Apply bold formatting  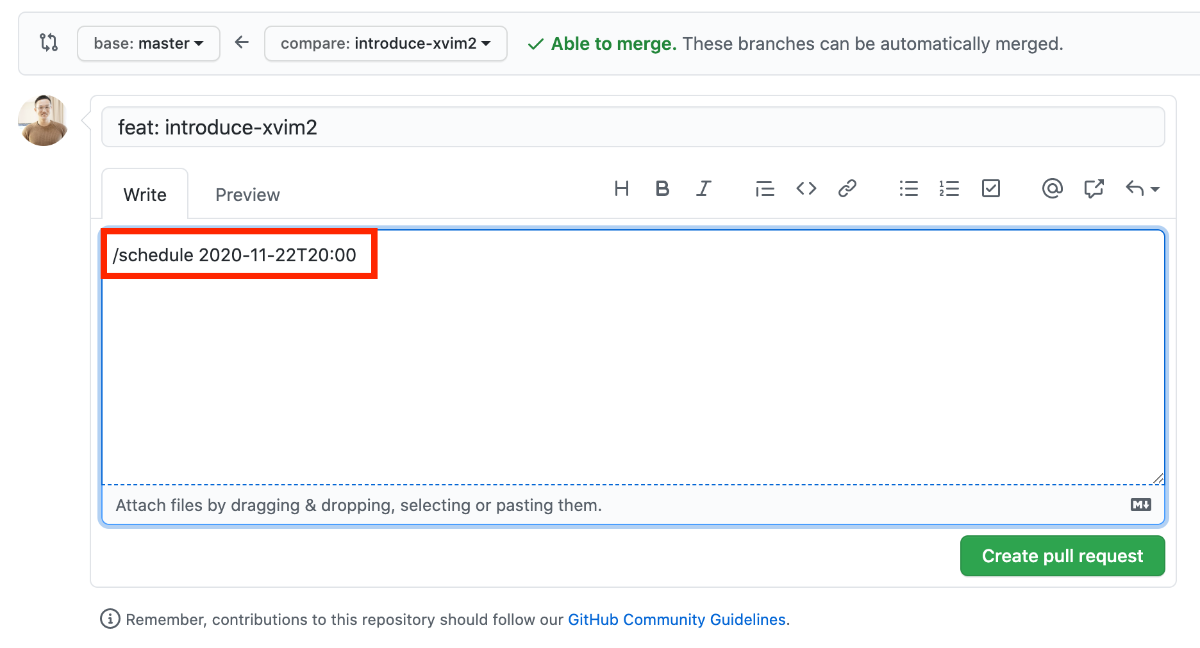[x=662, y=188]
